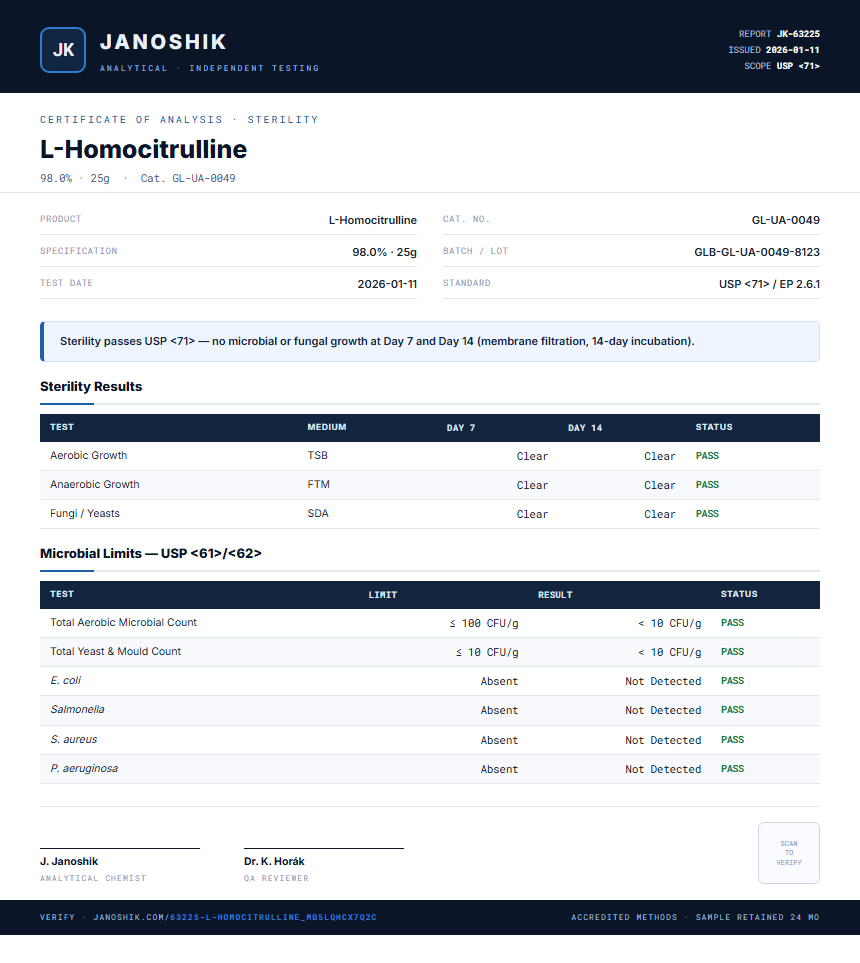Image resolution: width=860 pixels, height=963 pixels.
Task: Click the Salmonella row label
Action: (x=77, y=709)
